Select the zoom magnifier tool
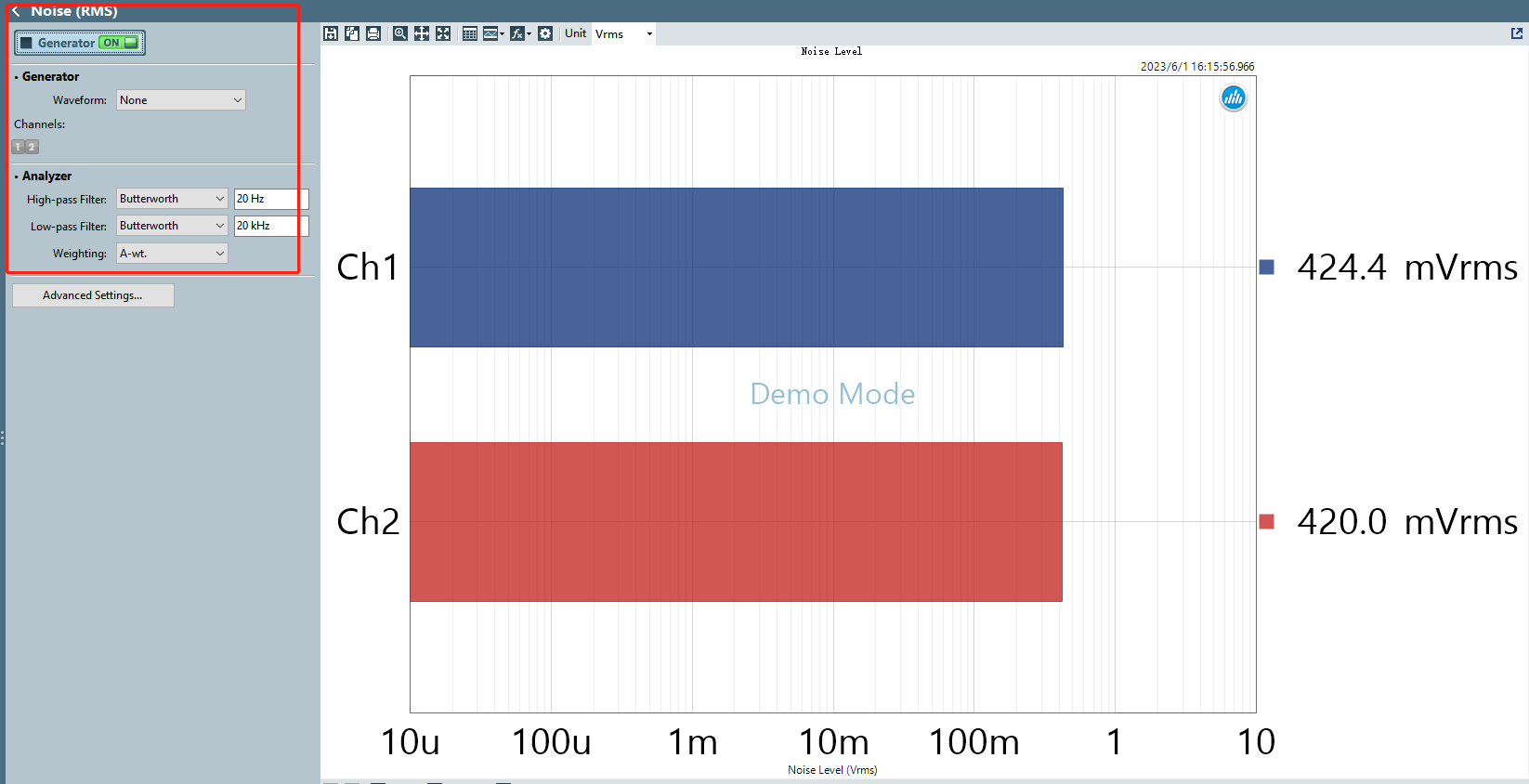1529x784 pixels. coord(400,33)
